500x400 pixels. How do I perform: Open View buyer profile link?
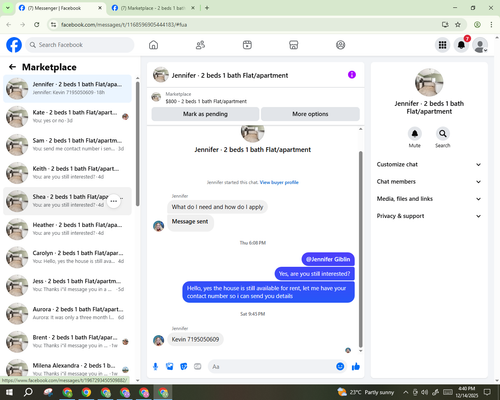(279, 182)
